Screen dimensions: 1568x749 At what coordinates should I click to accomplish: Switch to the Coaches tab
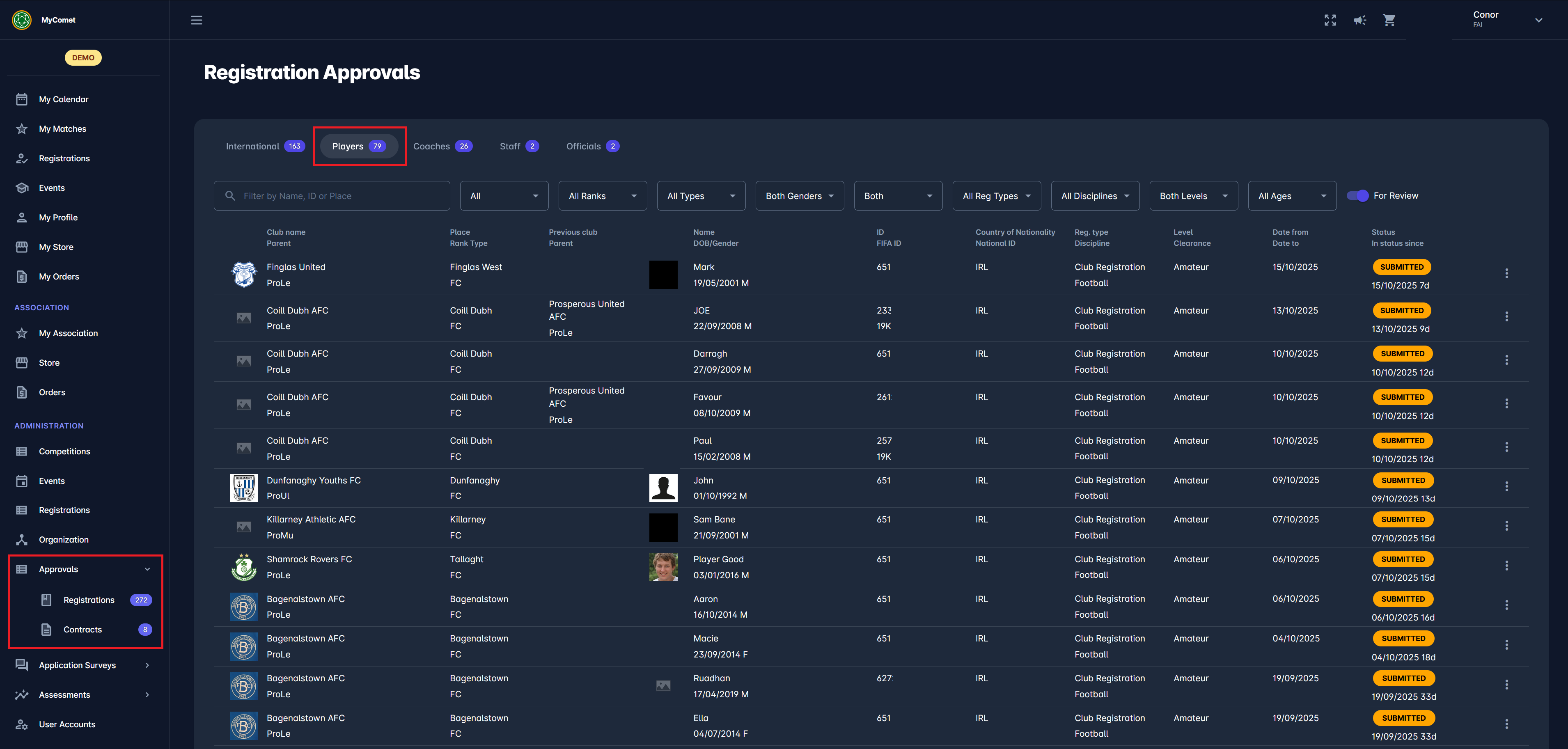442,146
